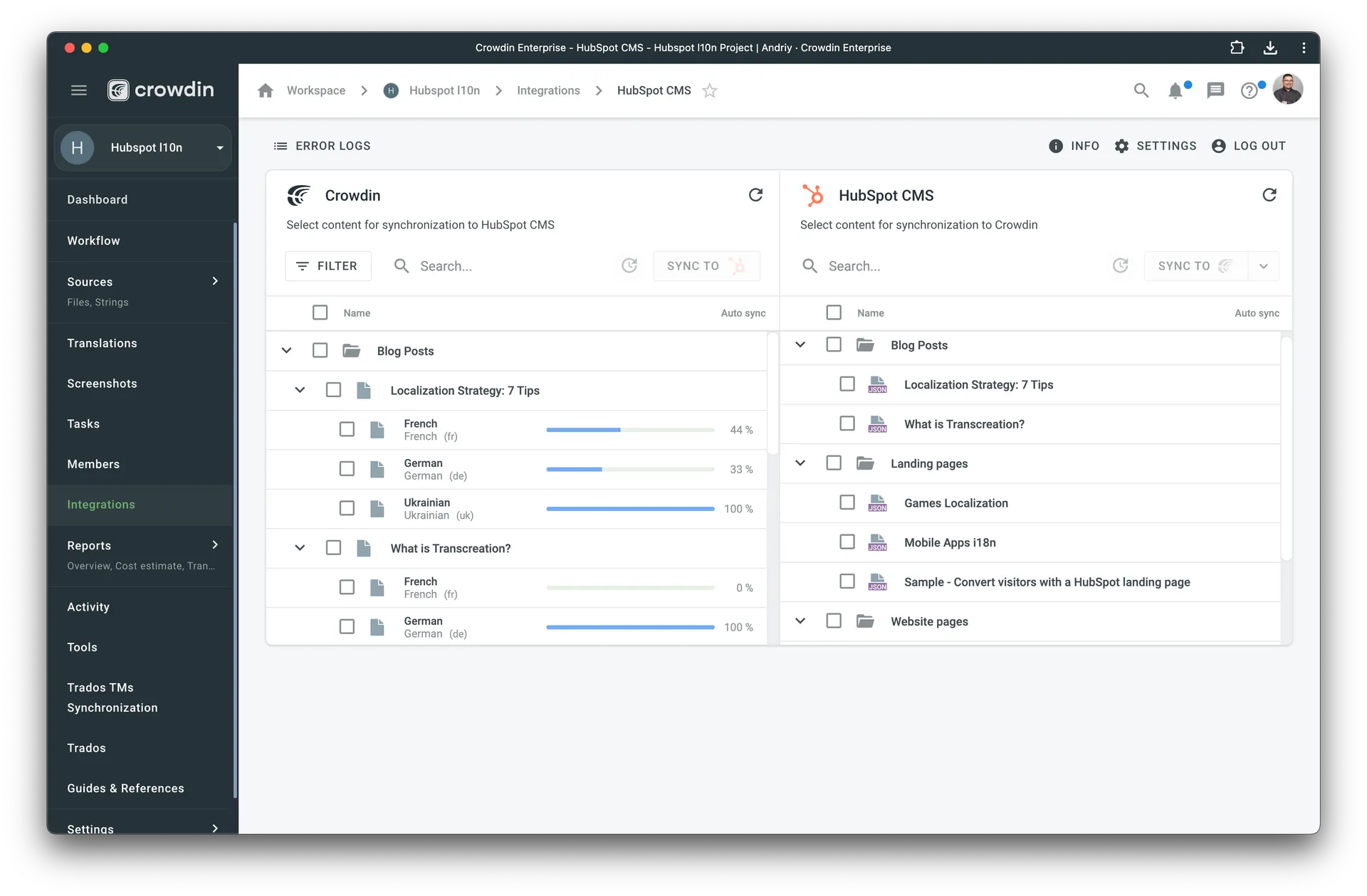Open notifications bell
Viewport: 1367px width, 896px height.
click(x=1175, y=90)
